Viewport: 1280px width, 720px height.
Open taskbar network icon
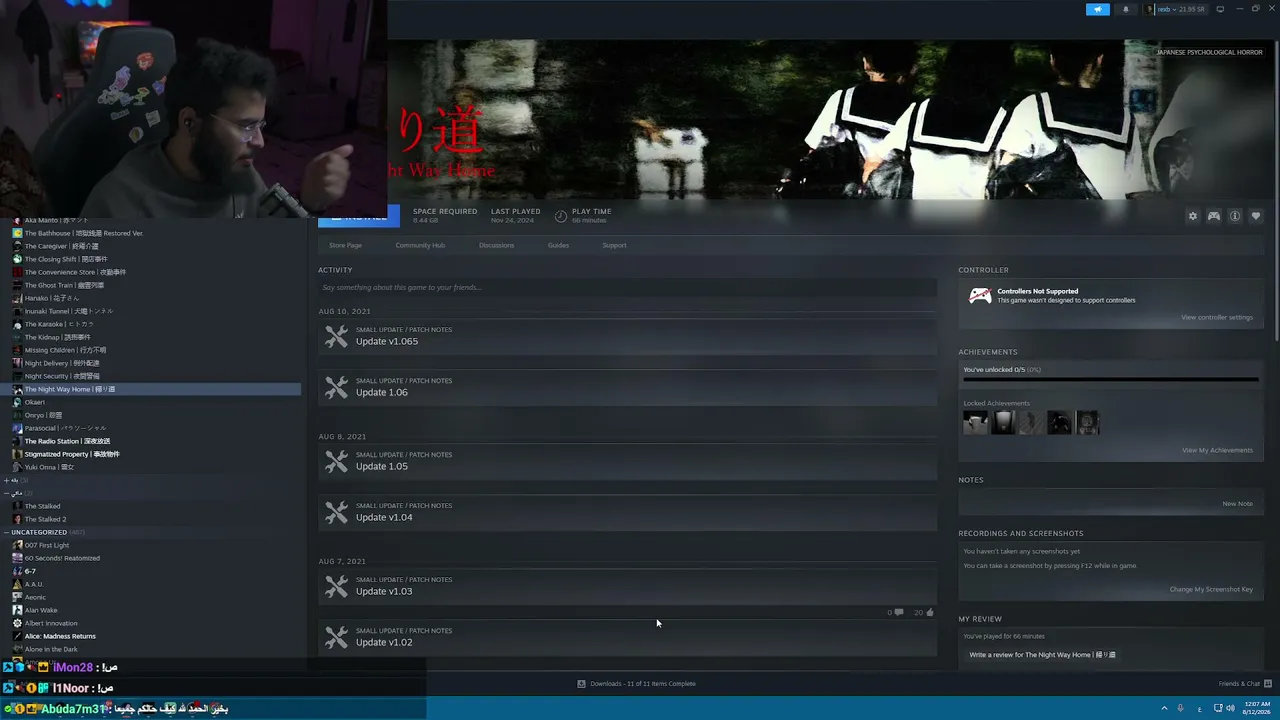[1217, 708]
